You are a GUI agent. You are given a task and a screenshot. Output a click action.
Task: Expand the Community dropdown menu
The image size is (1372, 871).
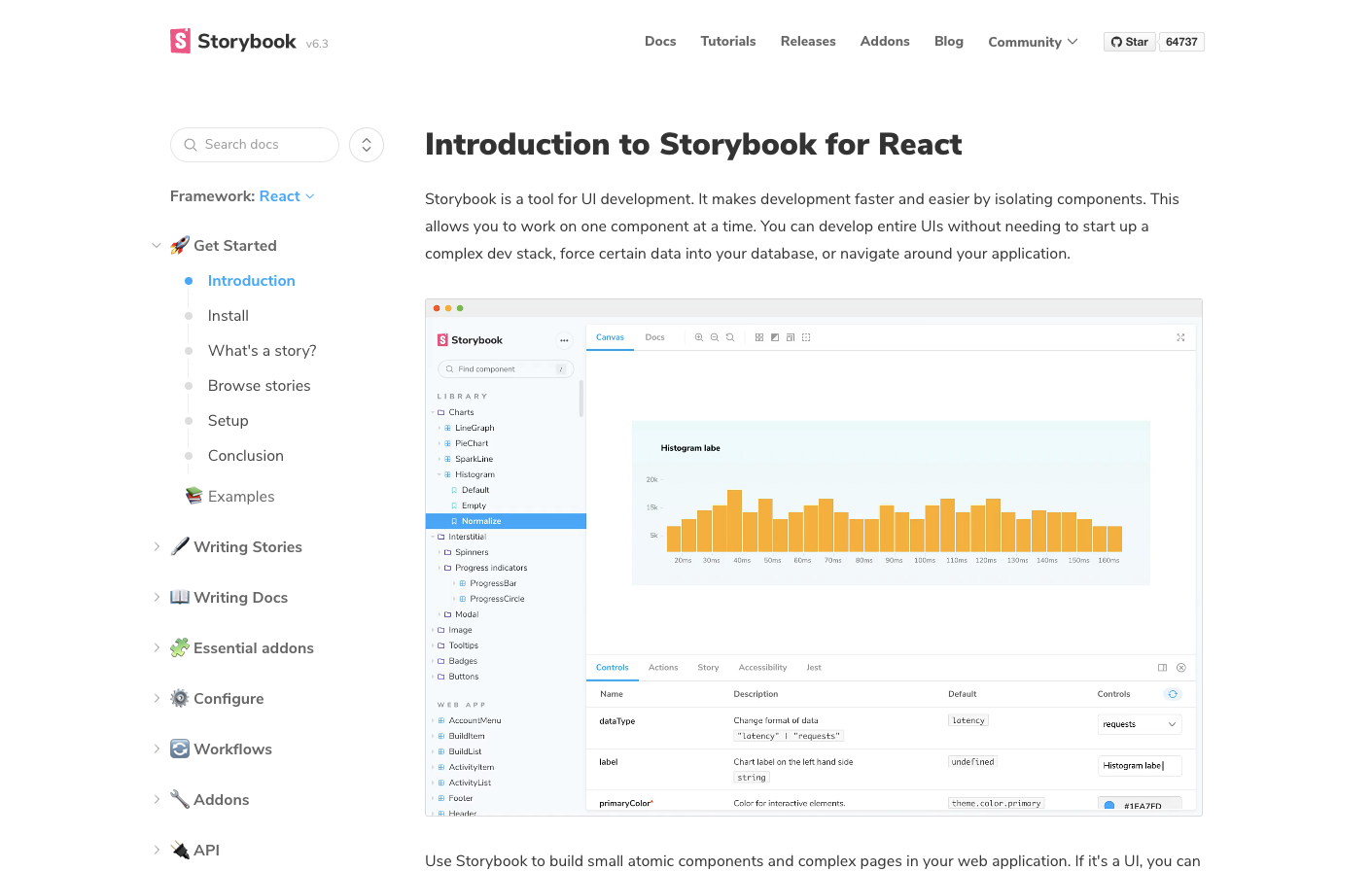point(1033,42)
